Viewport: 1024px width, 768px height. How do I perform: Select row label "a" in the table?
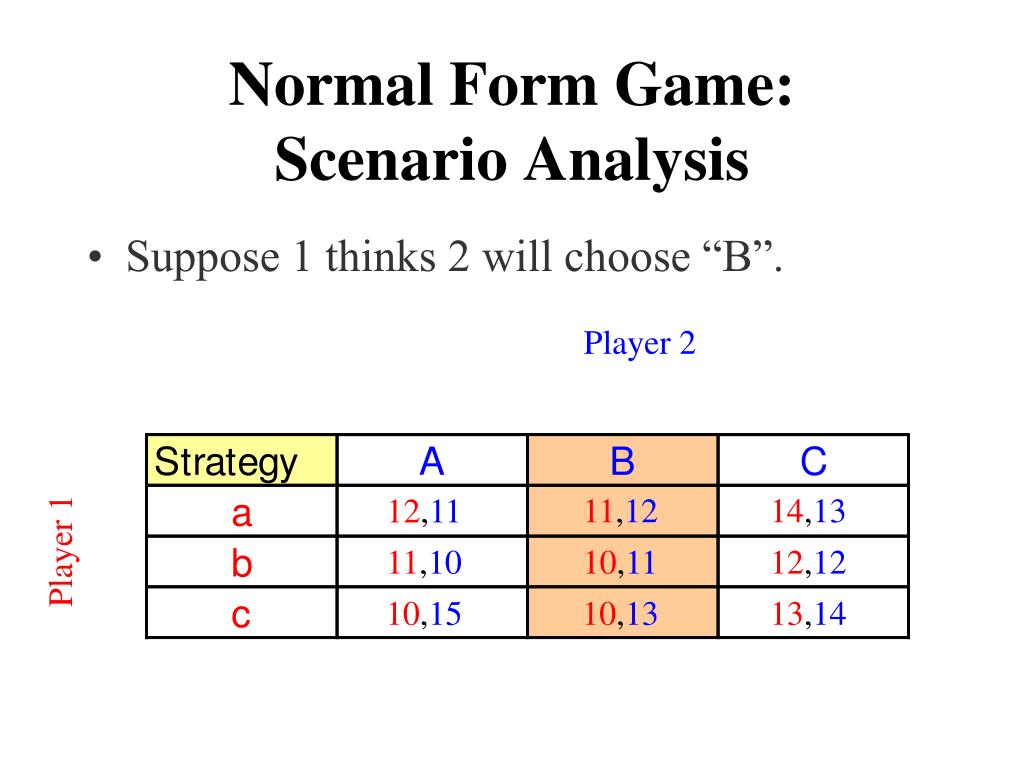[x=241, y=513]
